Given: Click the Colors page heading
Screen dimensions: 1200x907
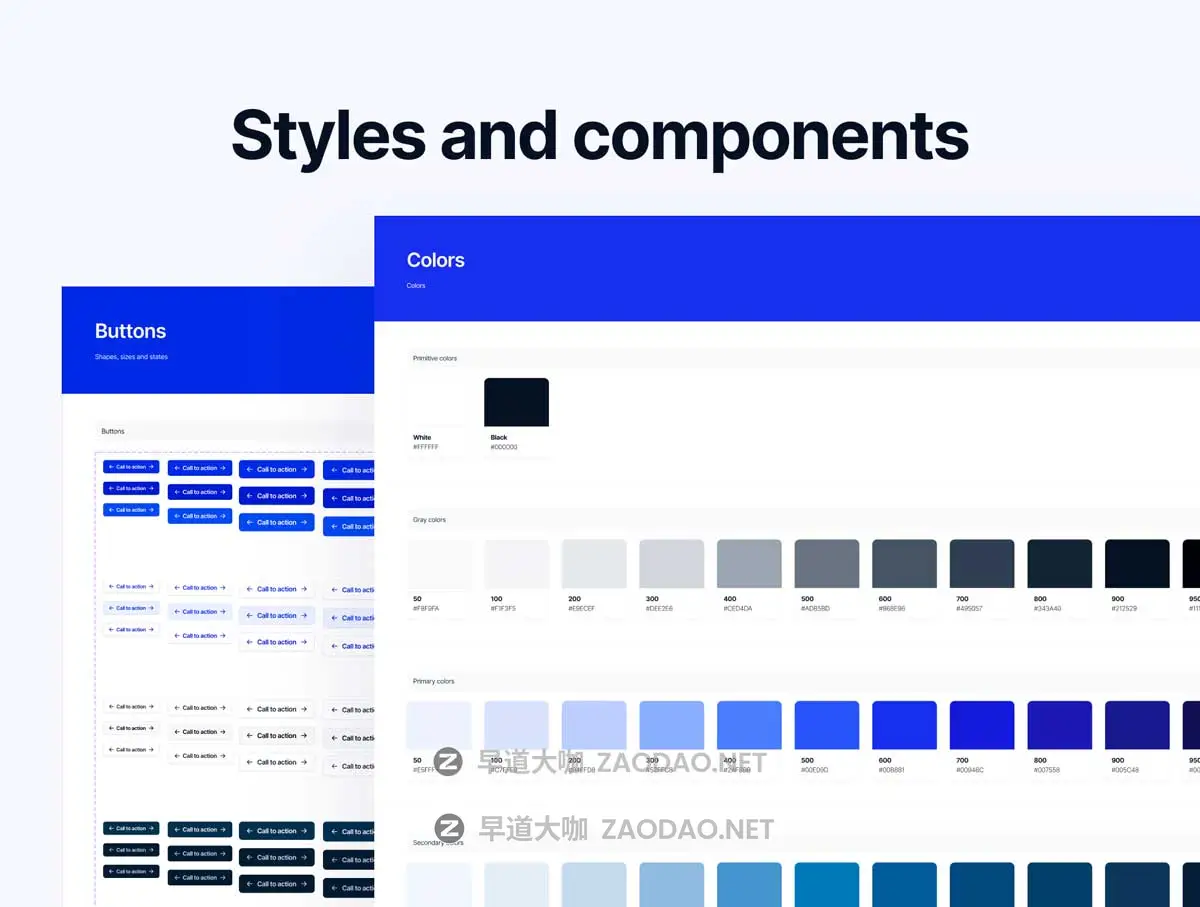Looking at the screenshot, I should [x=436, y=260].
